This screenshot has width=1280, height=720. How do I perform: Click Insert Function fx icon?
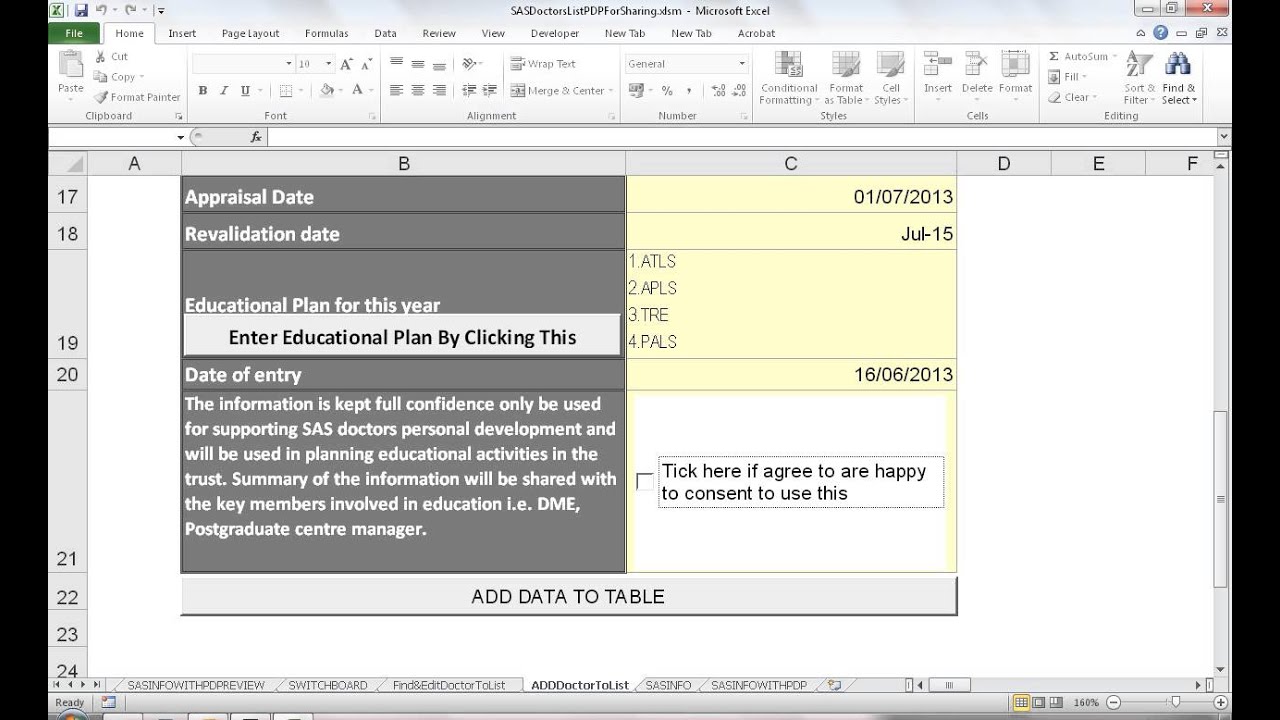click(x=256, y=137)
